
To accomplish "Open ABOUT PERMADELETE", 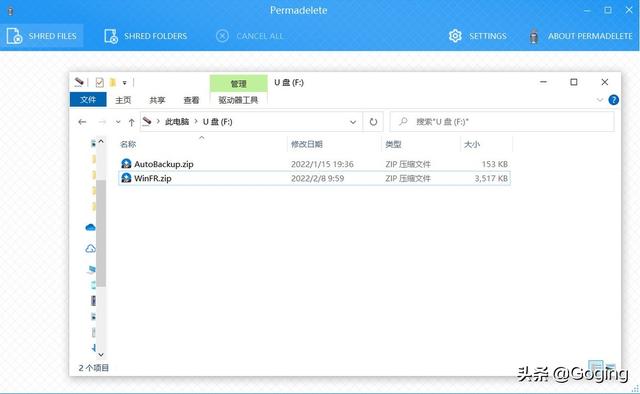I will [581, 36].
